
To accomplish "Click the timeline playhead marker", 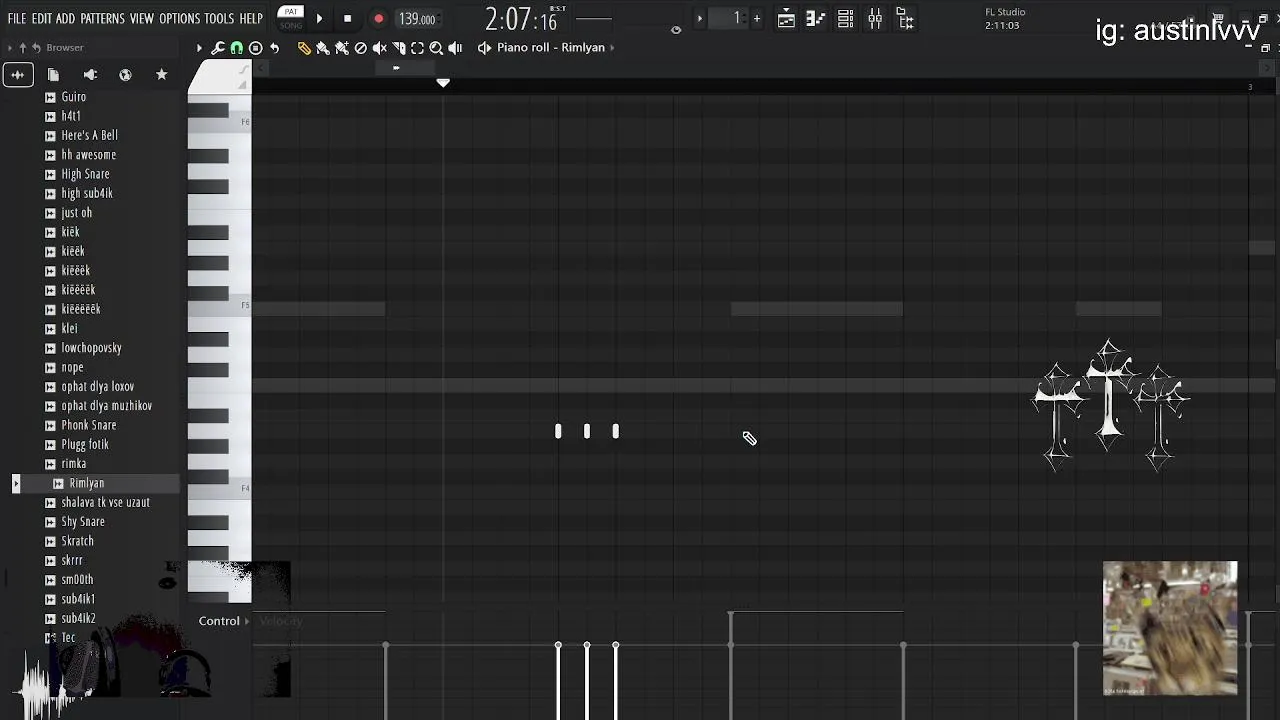I will click(x=443, y=83).
